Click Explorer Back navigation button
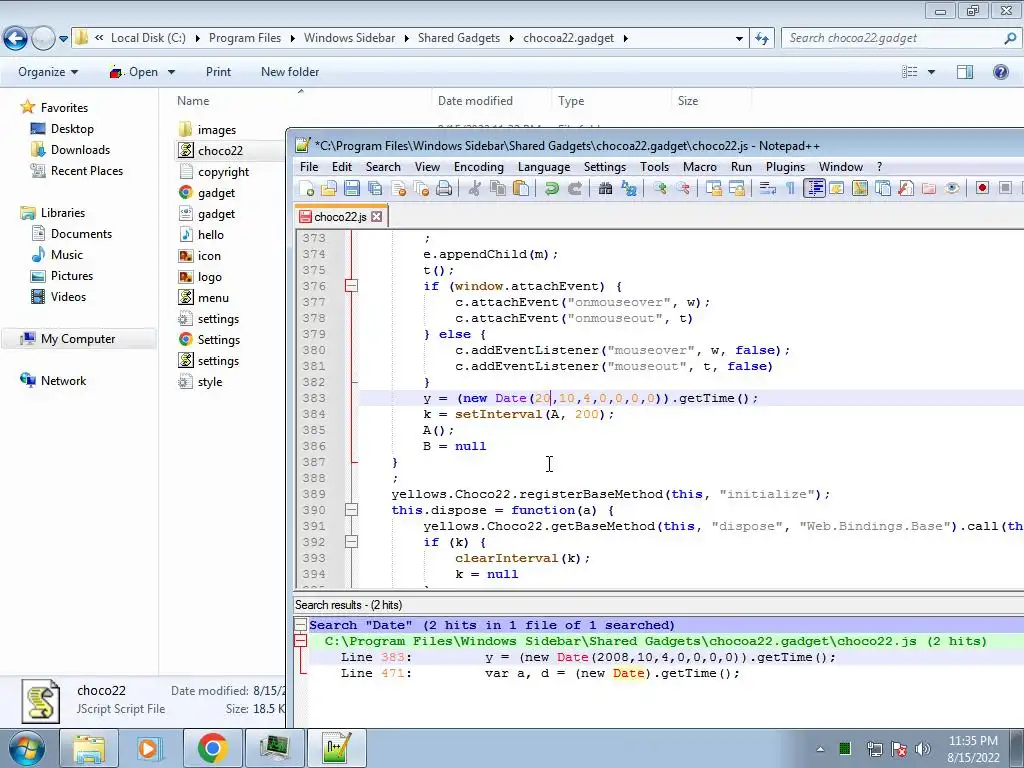 16,39
